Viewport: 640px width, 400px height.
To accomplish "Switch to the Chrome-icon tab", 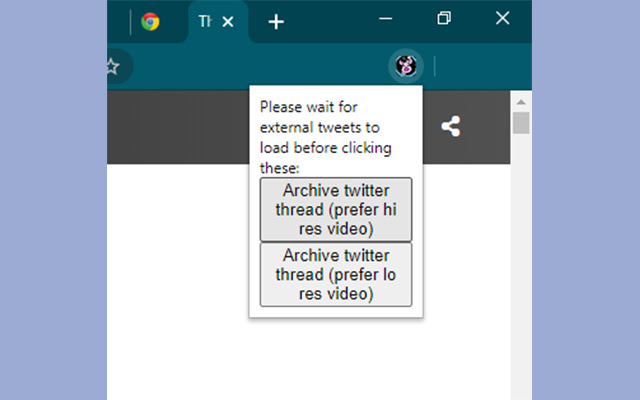I will click(150, 22).
